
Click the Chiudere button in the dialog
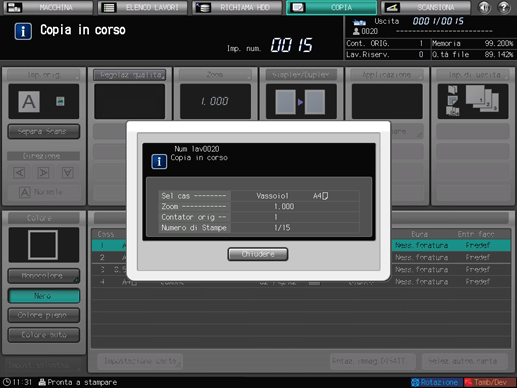point(258,254)
